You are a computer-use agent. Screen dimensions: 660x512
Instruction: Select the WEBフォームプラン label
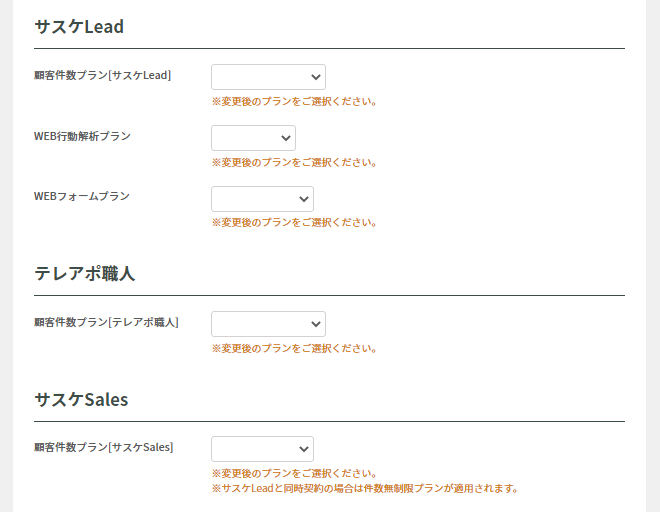pos(81,197)
